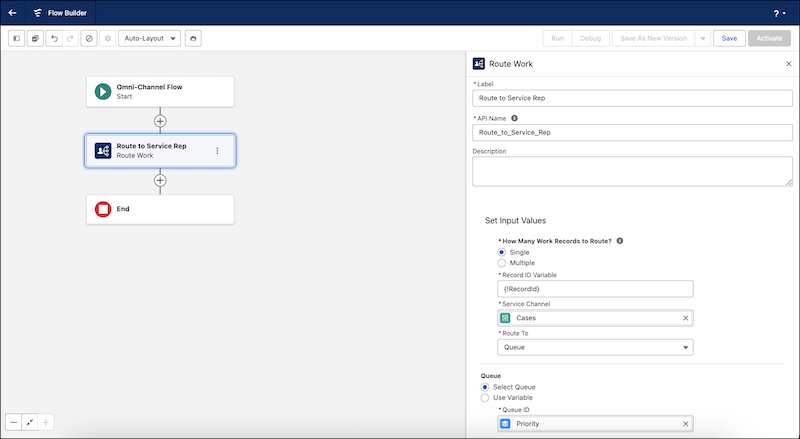800x439 pixels.
Task: Click the Set Input Values heading
Action: (515, 221)
